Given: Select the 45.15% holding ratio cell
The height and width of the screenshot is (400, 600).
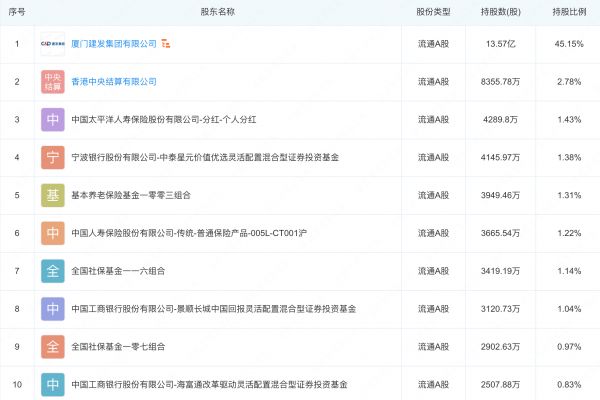Looking at the screenshot, I should 567,44.
